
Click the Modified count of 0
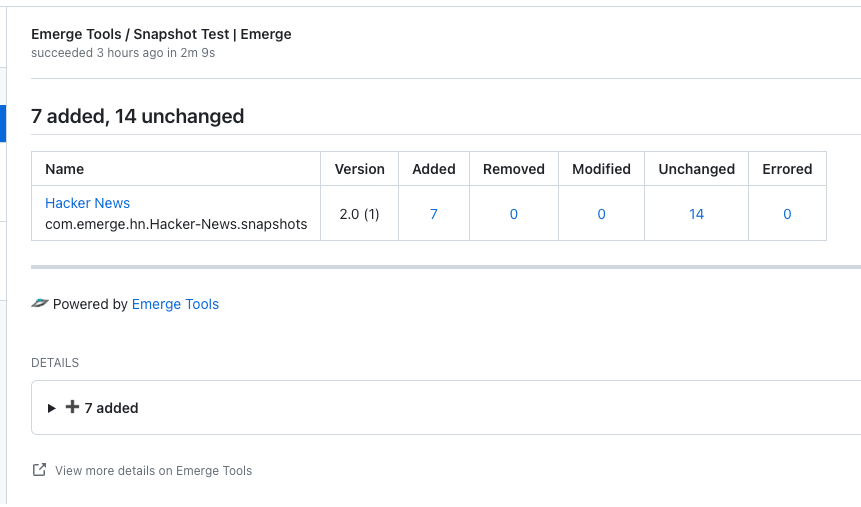pyautogui.click(x=601, y=214)
